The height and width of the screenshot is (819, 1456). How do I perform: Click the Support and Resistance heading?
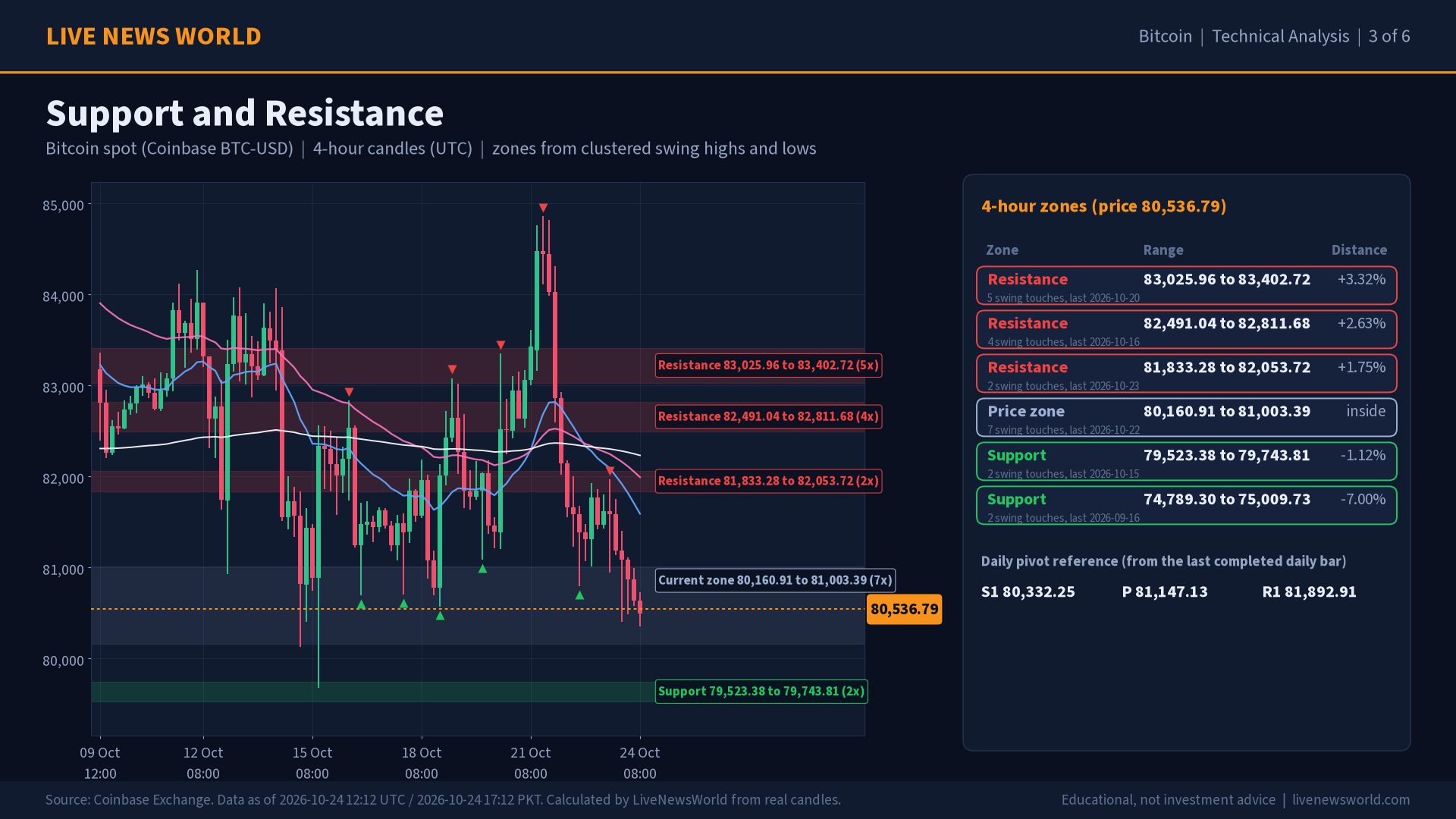click(x=245, y=114)
